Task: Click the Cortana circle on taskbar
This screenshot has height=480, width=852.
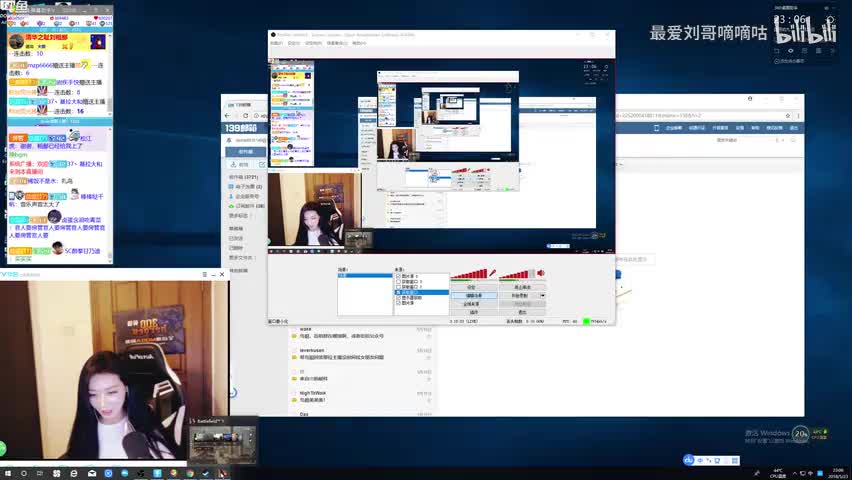Action: [x=23, y=473]
